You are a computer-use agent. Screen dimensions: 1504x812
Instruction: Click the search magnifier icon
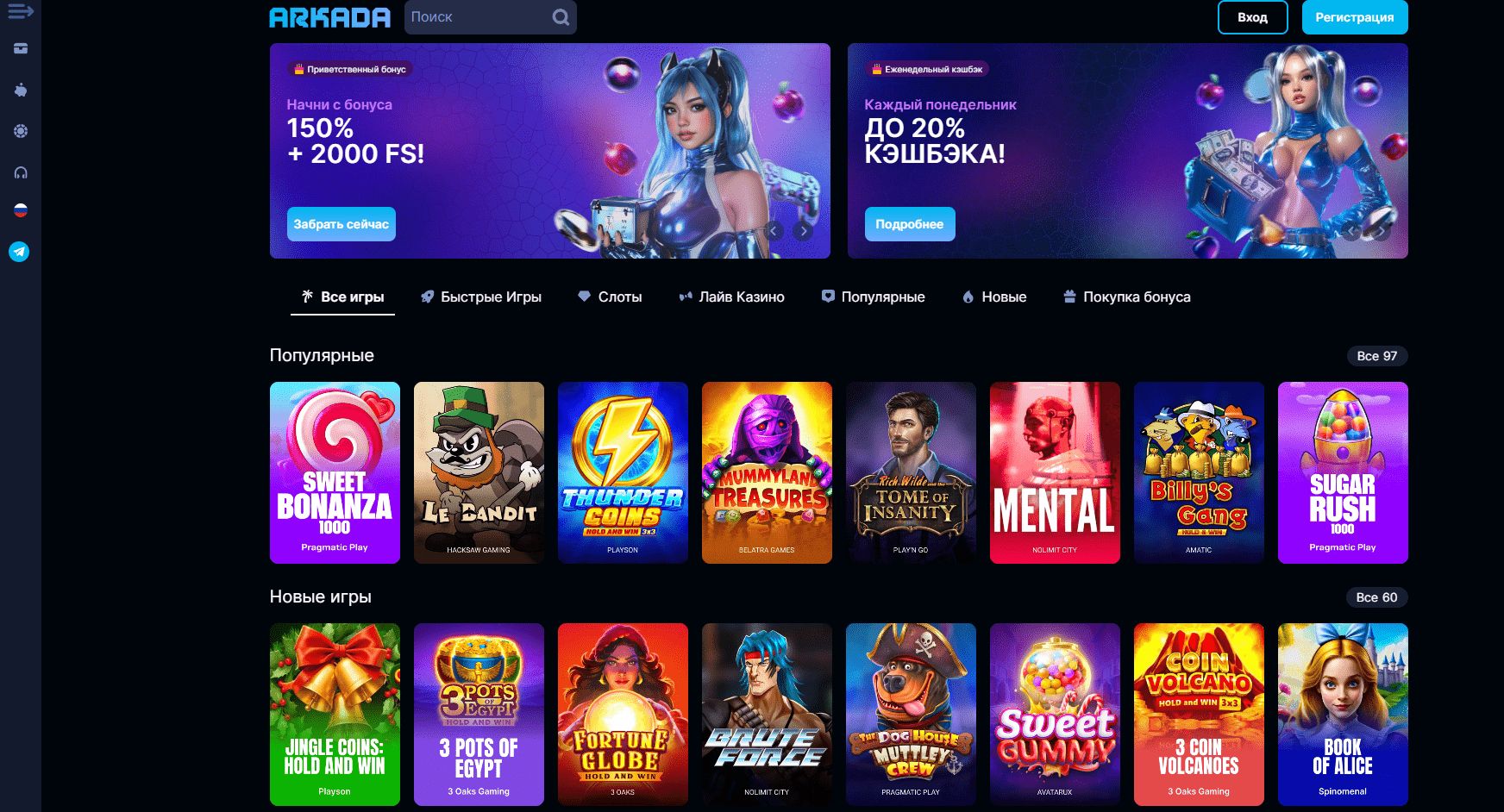pyautogui.click(x=561, y=17)
